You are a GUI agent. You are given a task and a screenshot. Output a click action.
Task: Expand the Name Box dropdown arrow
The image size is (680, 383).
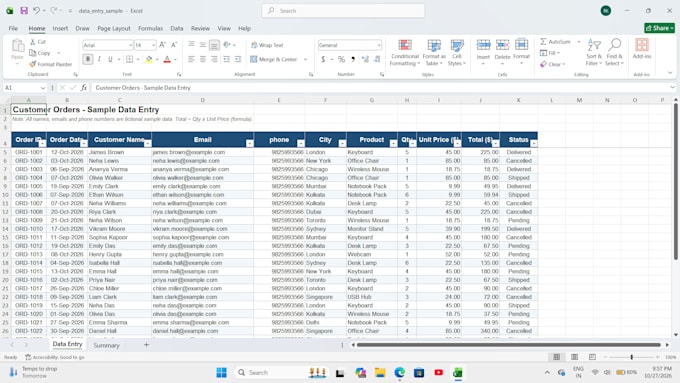(42, 88)
